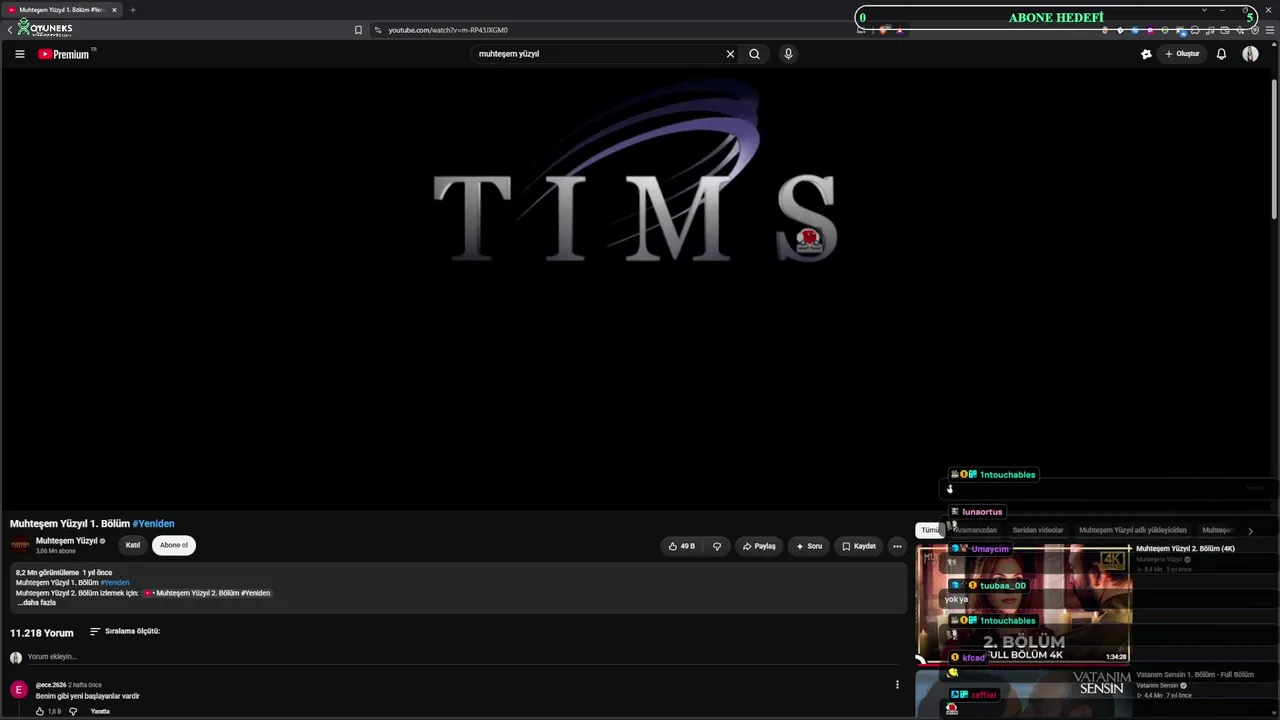
Task: Go back with the browser arrow
Action: click(x=10, y=30)
